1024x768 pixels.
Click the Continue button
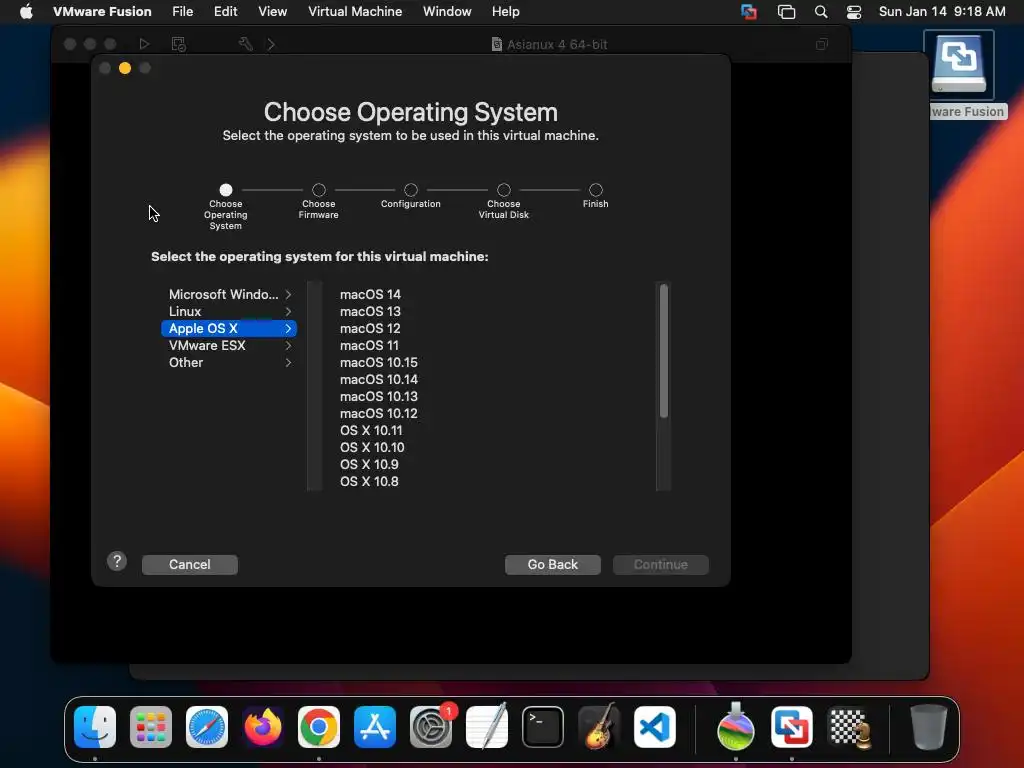(660, 564)
